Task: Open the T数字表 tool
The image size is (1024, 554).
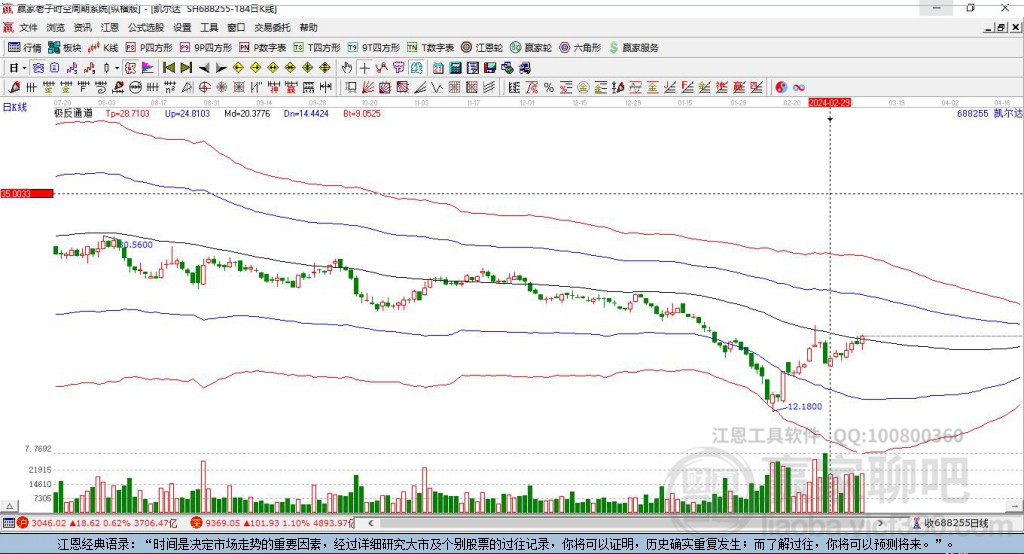Action: tap(430, 48)
